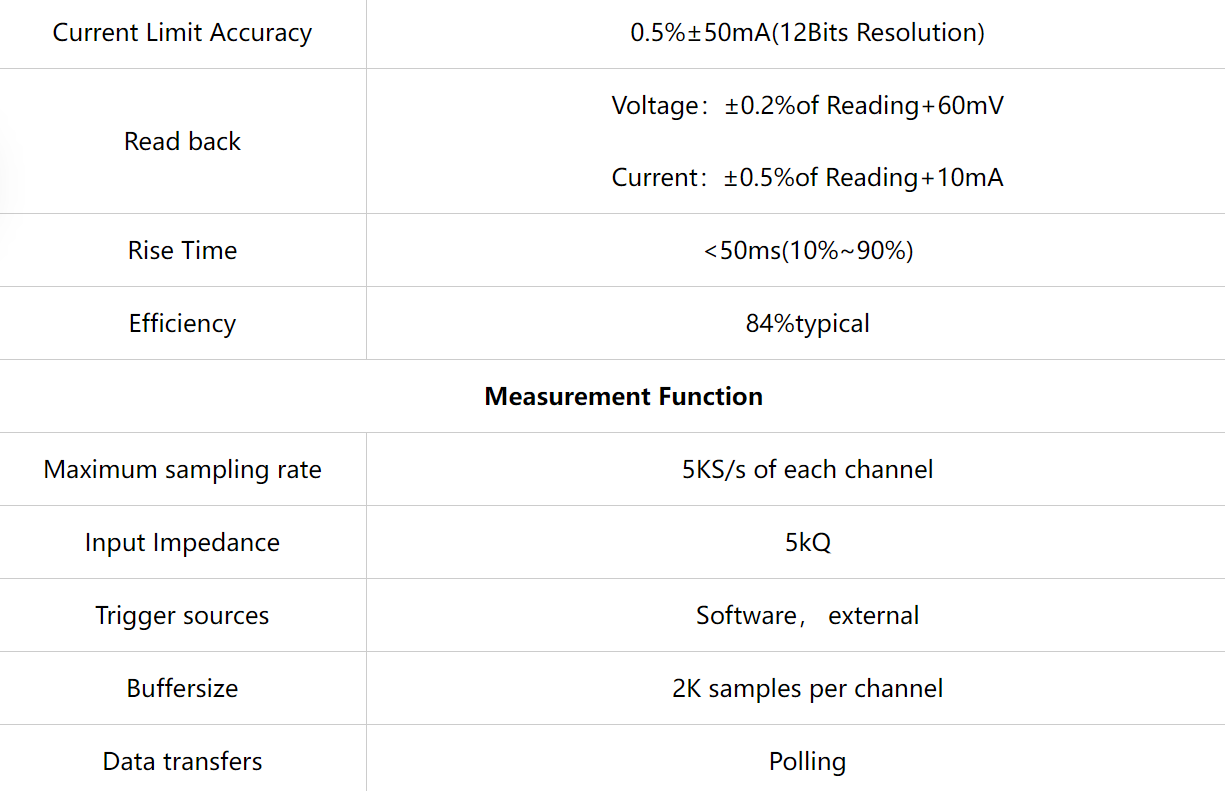Click the Data transfers label
This screenshot has width=1225, height=791.
click(x=182, y=761)
